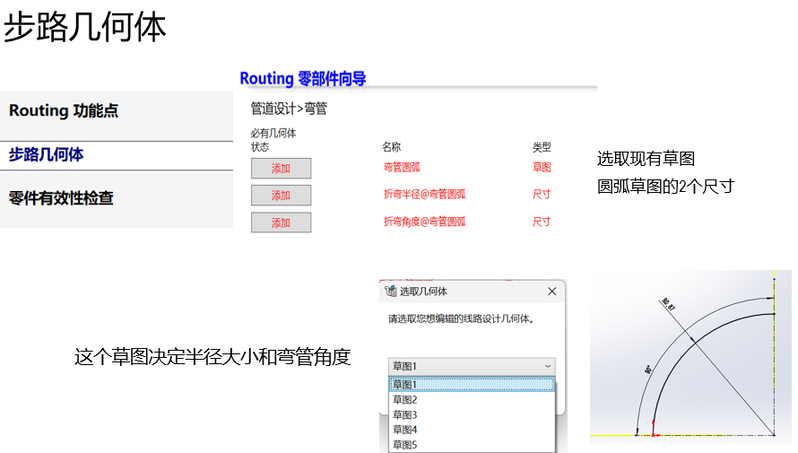Click 弯管圆弧 name text
This screenshot has width=798, height=453.
[402, 167]
